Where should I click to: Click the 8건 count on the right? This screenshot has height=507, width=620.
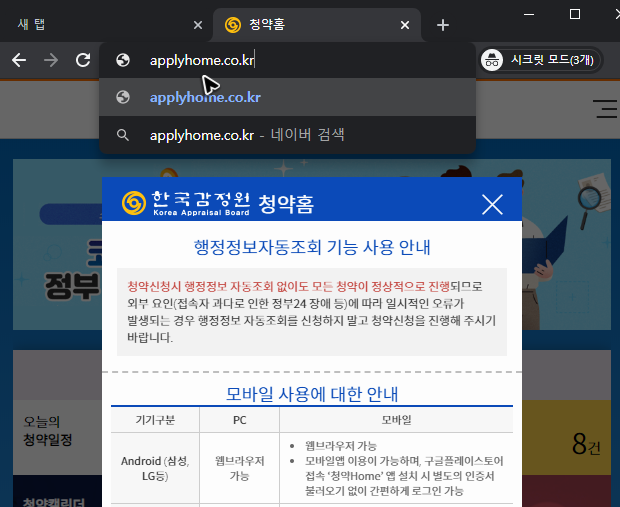pos(586,444)
